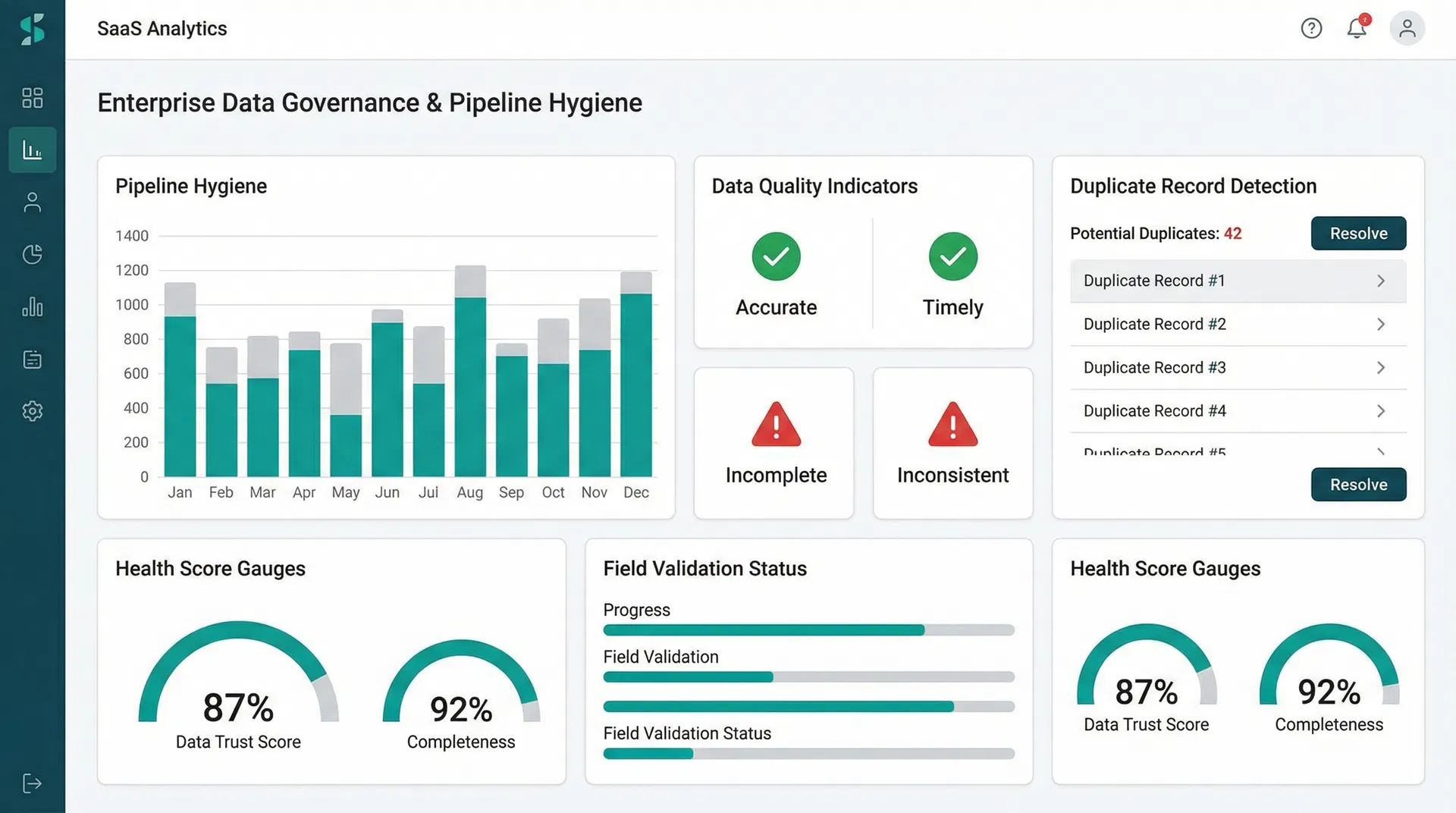Open the notifications bell

pos(1357,28)
